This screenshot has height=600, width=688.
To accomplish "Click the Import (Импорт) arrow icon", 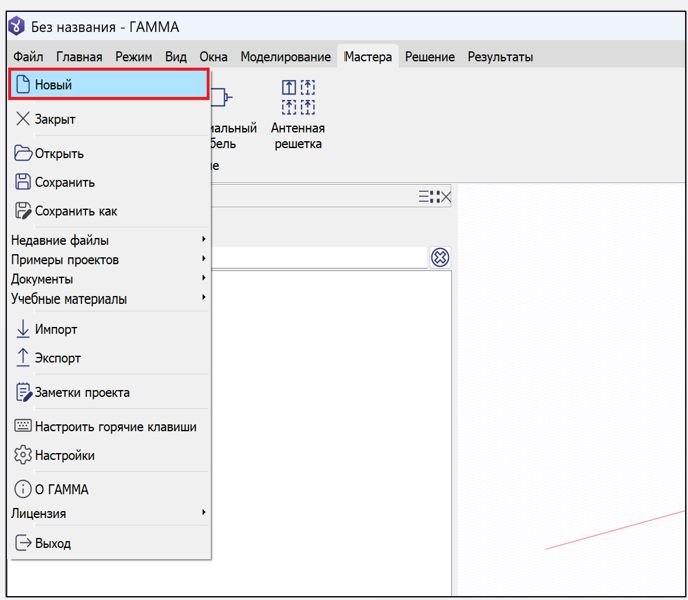I will click(23, 329).
